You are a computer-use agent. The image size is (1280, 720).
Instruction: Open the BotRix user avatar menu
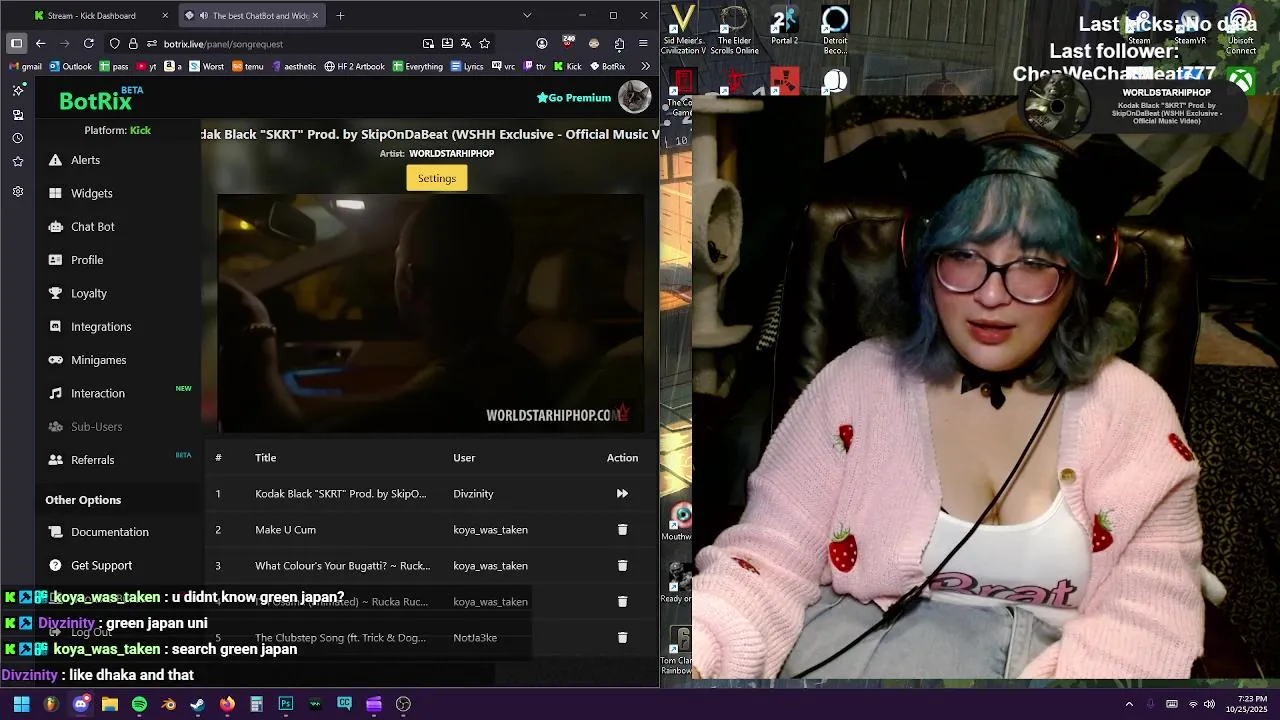point(634,97)
